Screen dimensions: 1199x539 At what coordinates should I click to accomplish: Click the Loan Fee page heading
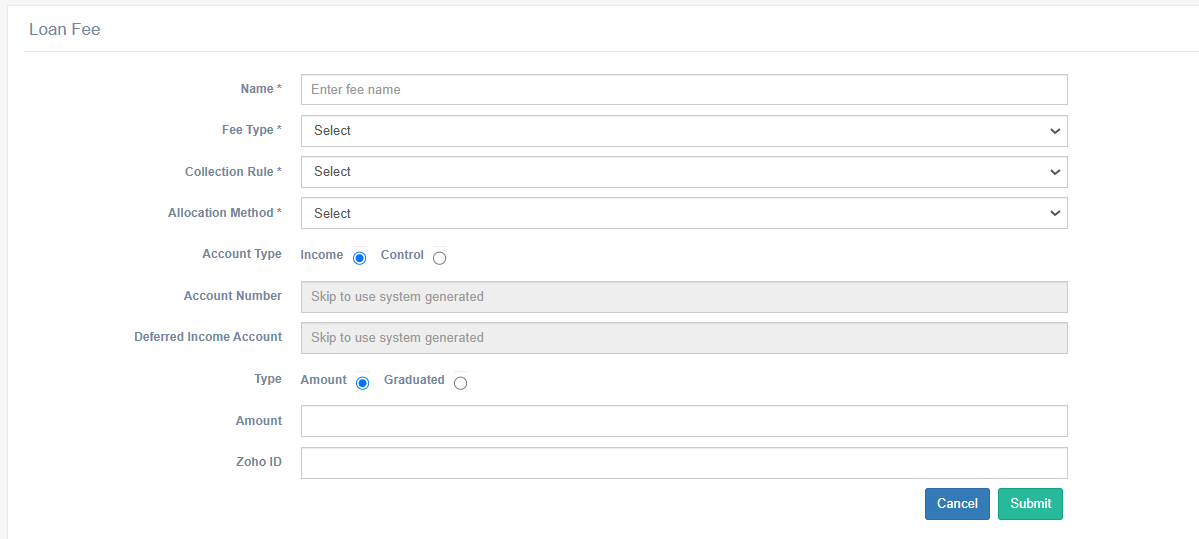(65, 30)
